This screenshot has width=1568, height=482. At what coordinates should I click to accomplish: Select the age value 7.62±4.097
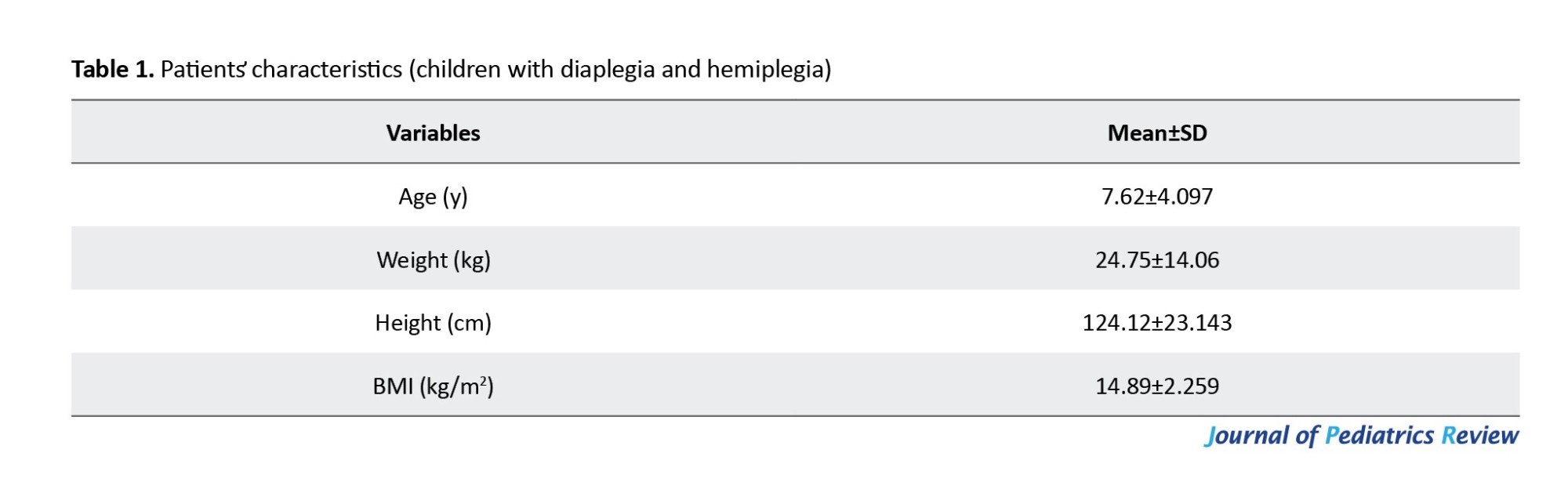point(1156,197)
